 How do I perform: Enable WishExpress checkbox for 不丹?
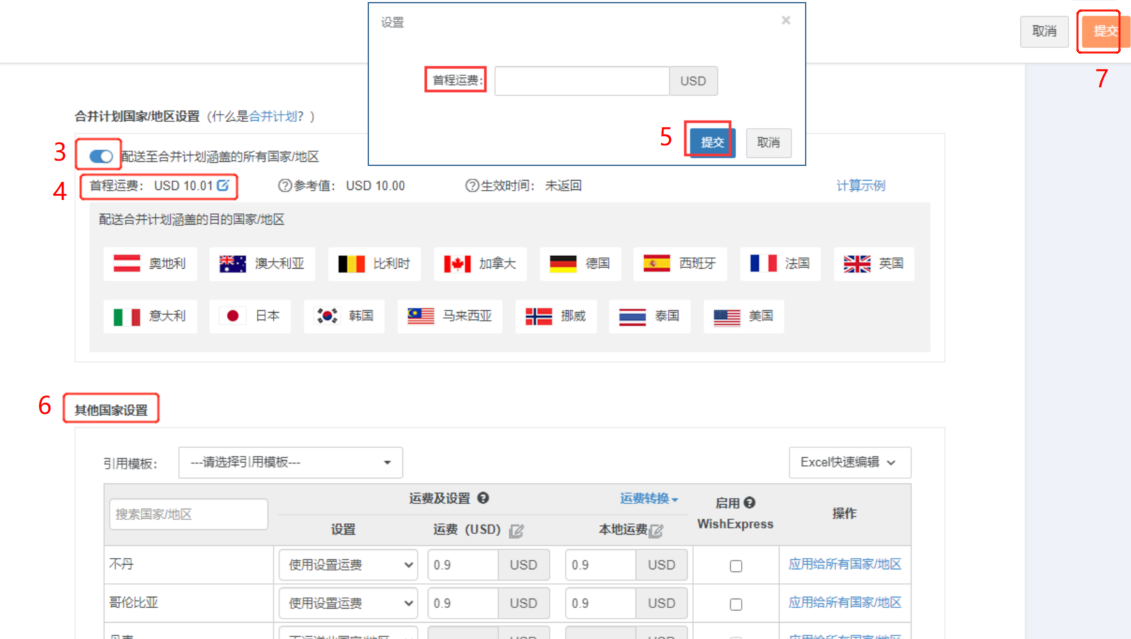pyautogui.click(x=736, y=566)
